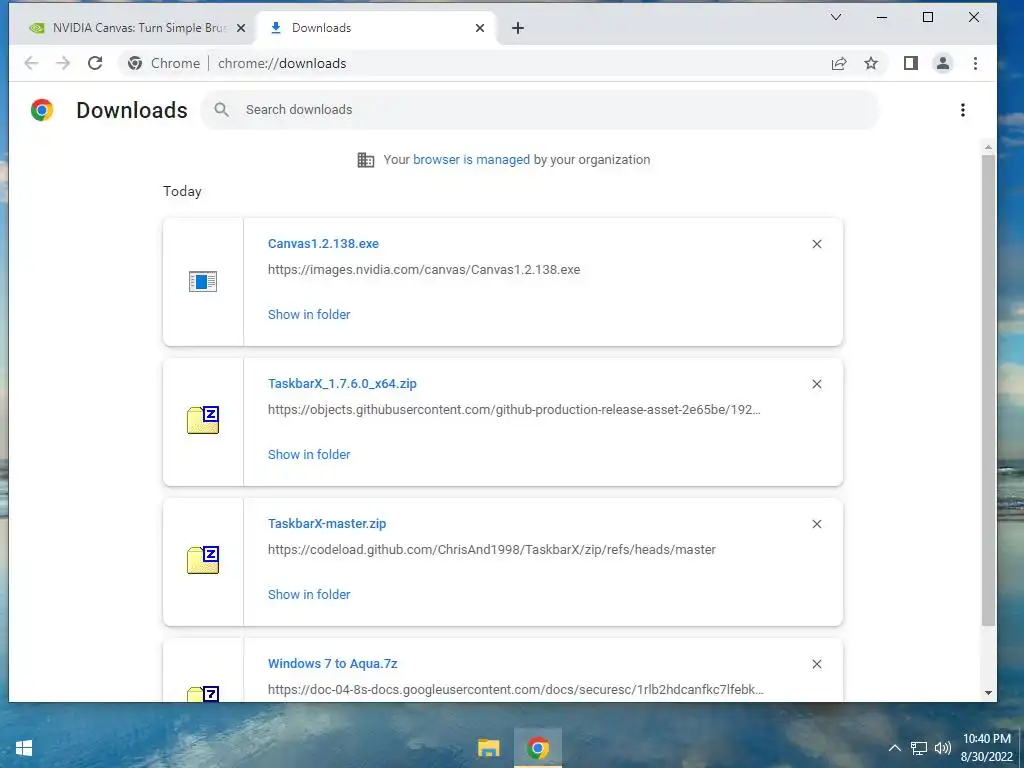
Task: Remove Canvas1.2.138.exe from the list
Action: [x=816, y=244]
